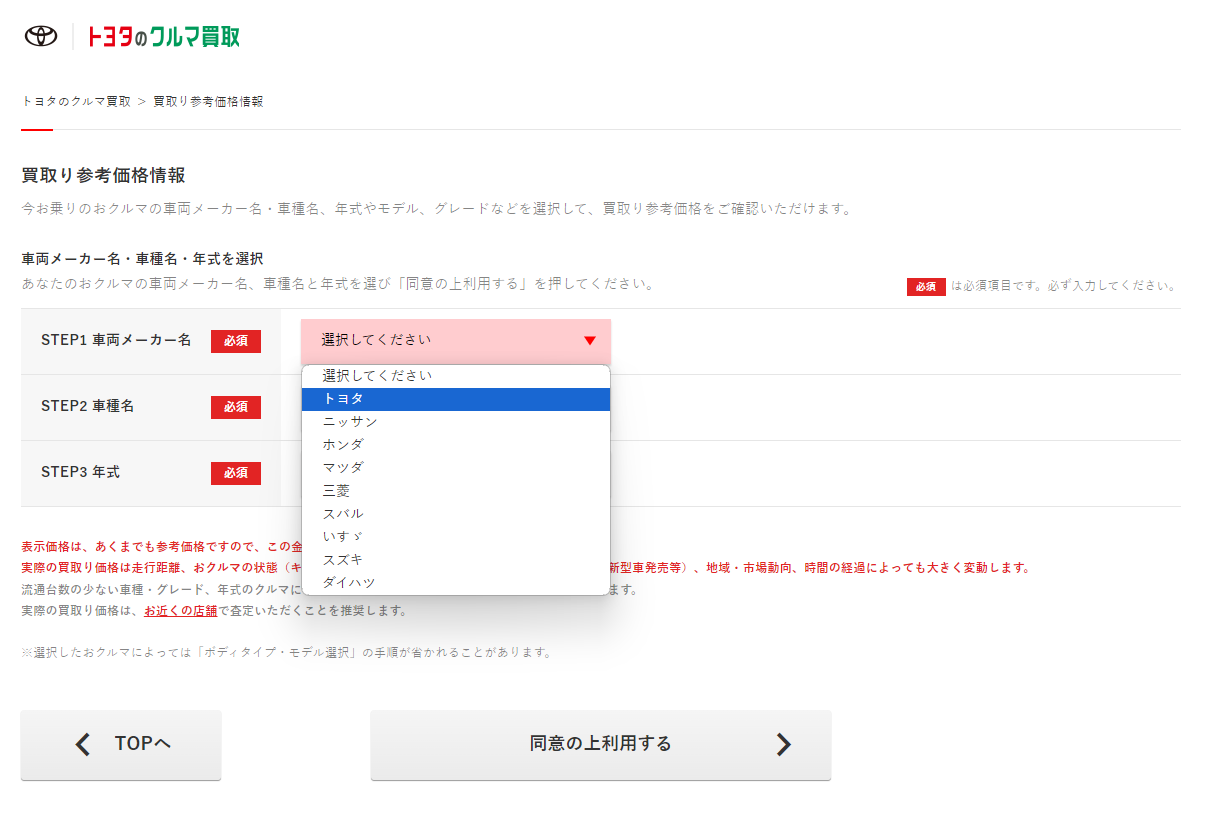Viewport: 1217px width, 815px height.
Task: Select スズキ from the maker list
Action: (456, 560)
